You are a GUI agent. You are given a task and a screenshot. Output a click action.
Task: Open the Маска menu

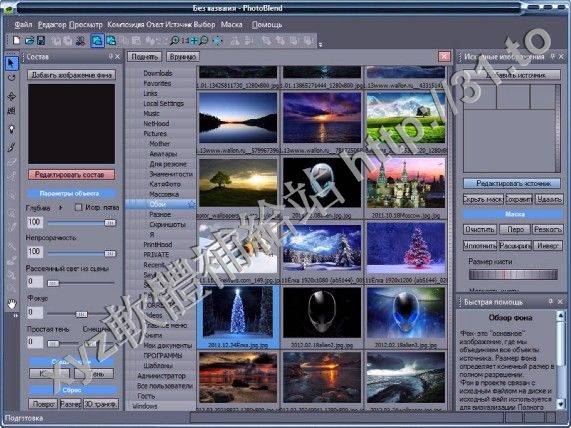[232, 25]
